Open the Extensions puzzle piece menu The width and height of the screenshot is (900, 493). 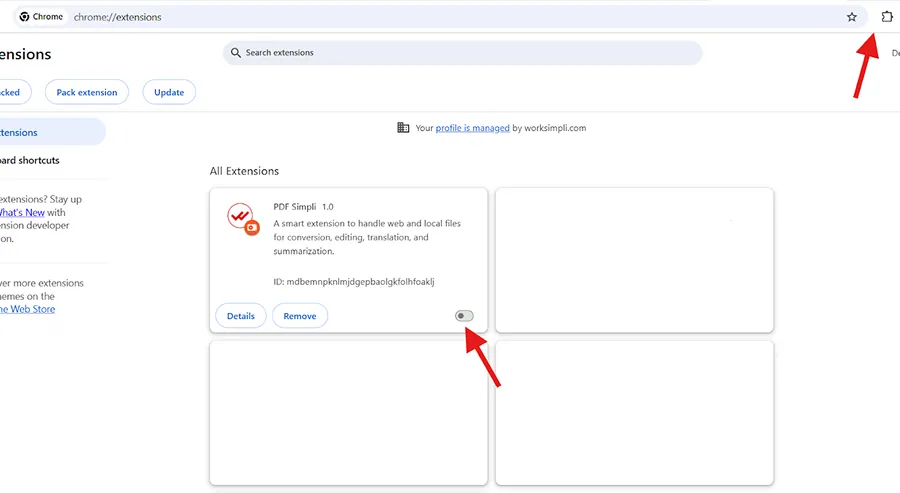click(886, 17)
